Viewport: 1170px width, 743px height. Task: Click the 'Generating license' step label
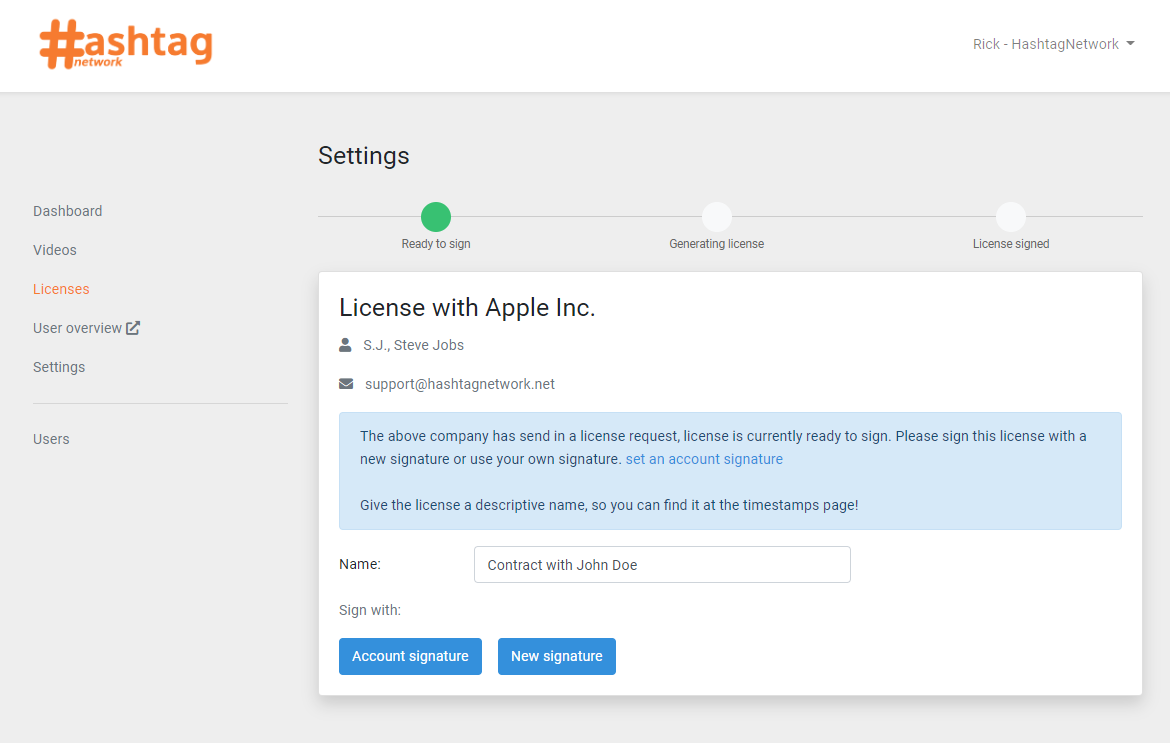[716, 244]
